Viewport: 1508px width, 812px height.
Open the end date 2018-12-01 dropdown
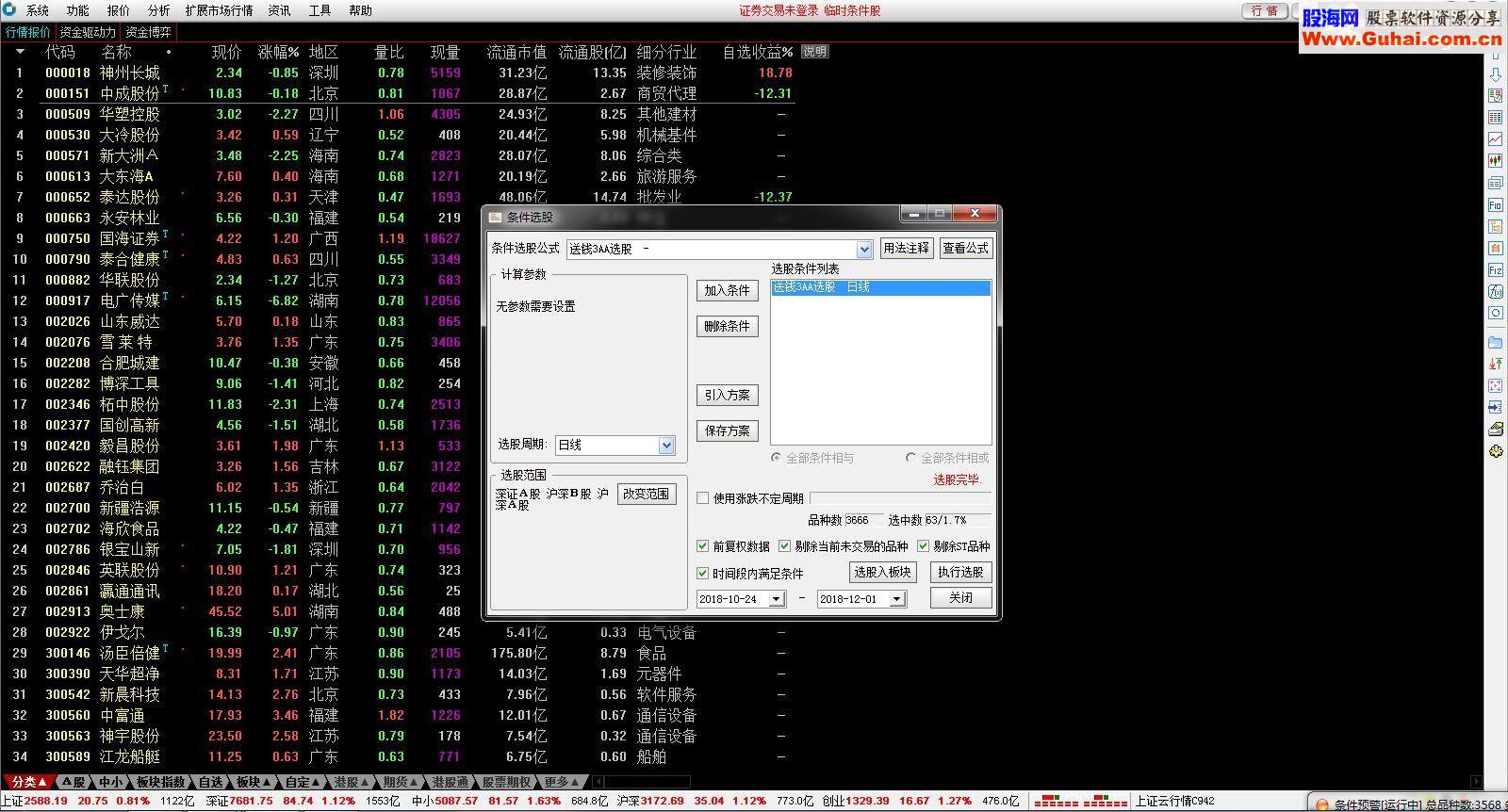click(897, 599)
